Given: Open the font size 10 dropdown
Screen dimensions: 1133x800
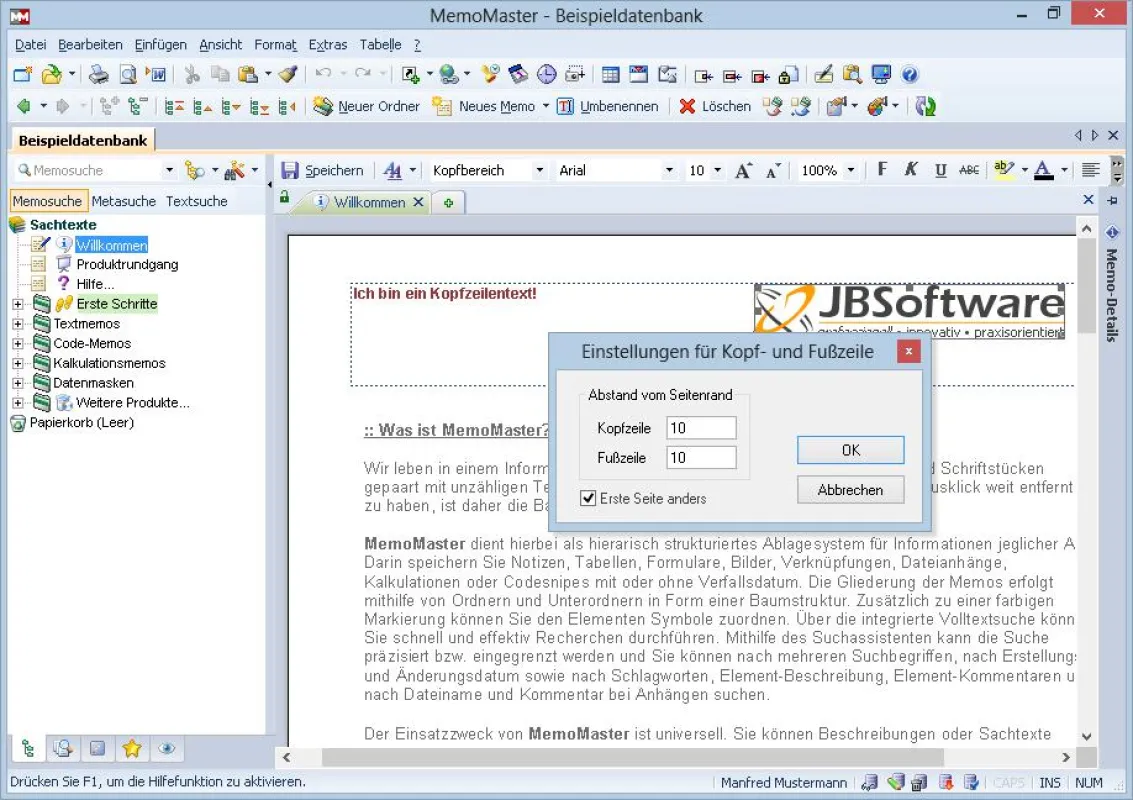Looking at the screenshot, I should (x=718, y=171).
